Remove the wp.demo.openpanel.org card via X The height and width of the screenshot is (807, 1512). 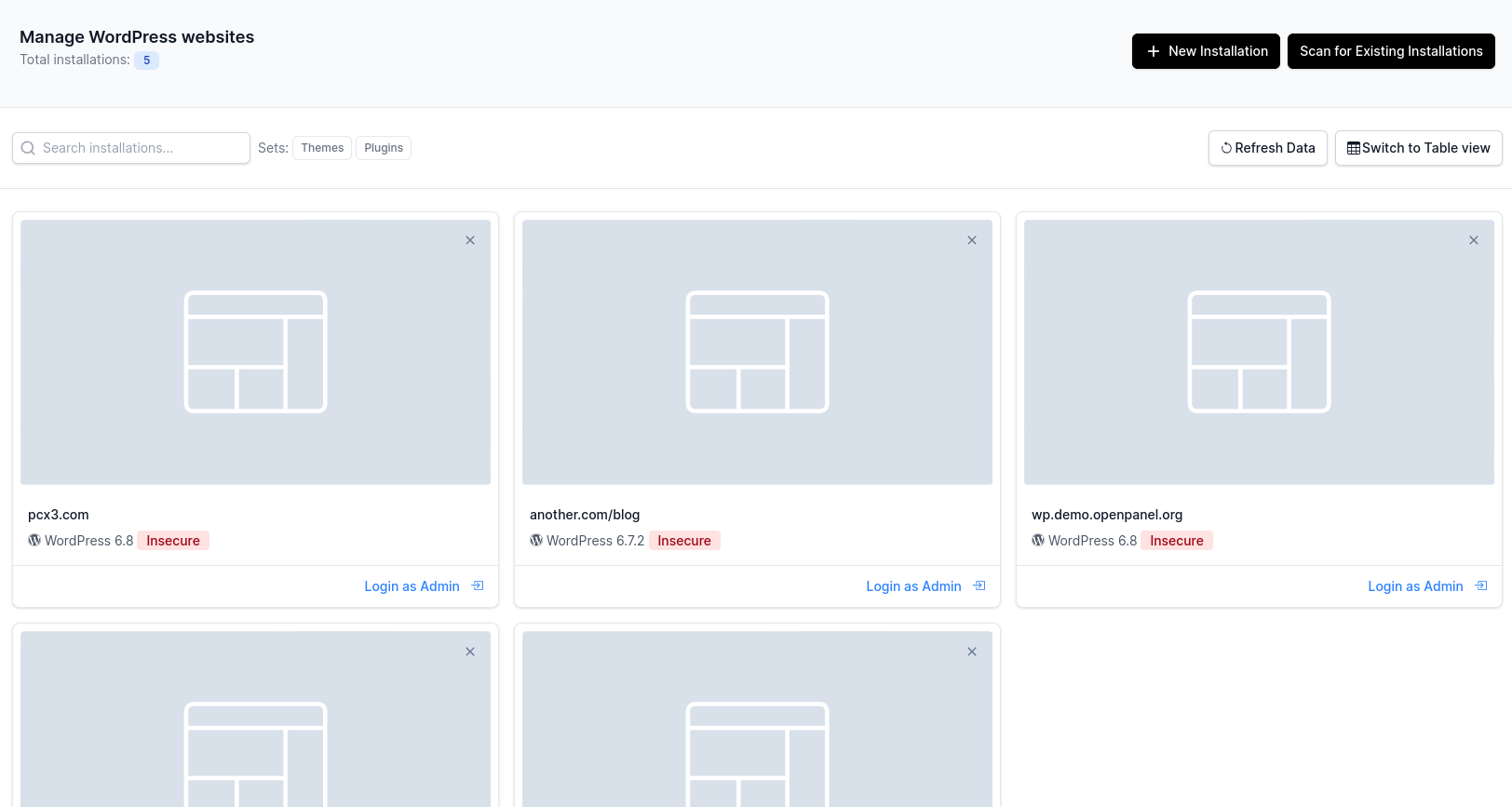click(x=1474, y=240)
